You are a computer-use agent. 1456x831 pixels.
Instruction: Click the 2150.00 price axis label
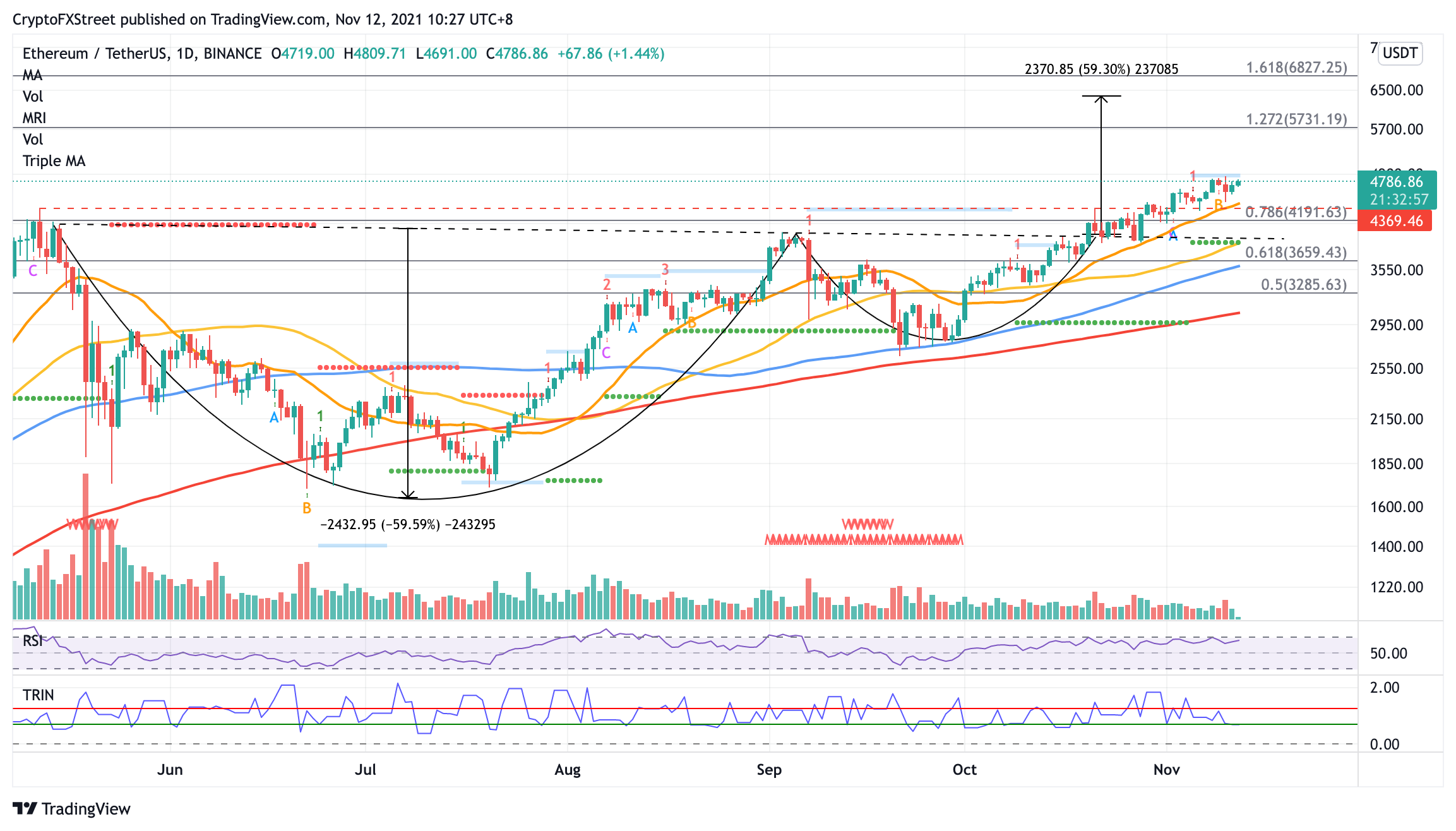pos(1397,419)
